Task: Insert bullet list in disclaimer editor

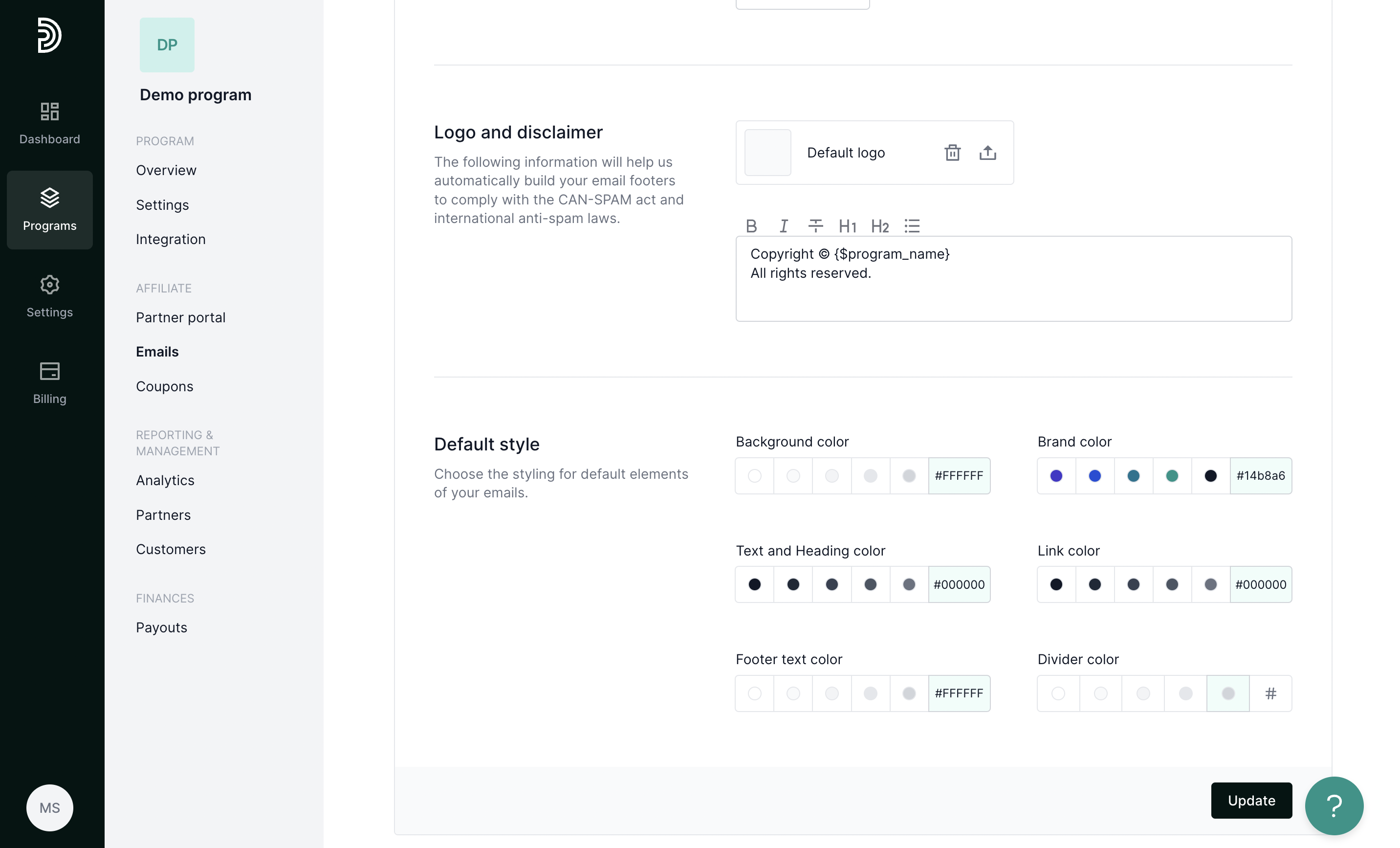Action: (912, 225)
